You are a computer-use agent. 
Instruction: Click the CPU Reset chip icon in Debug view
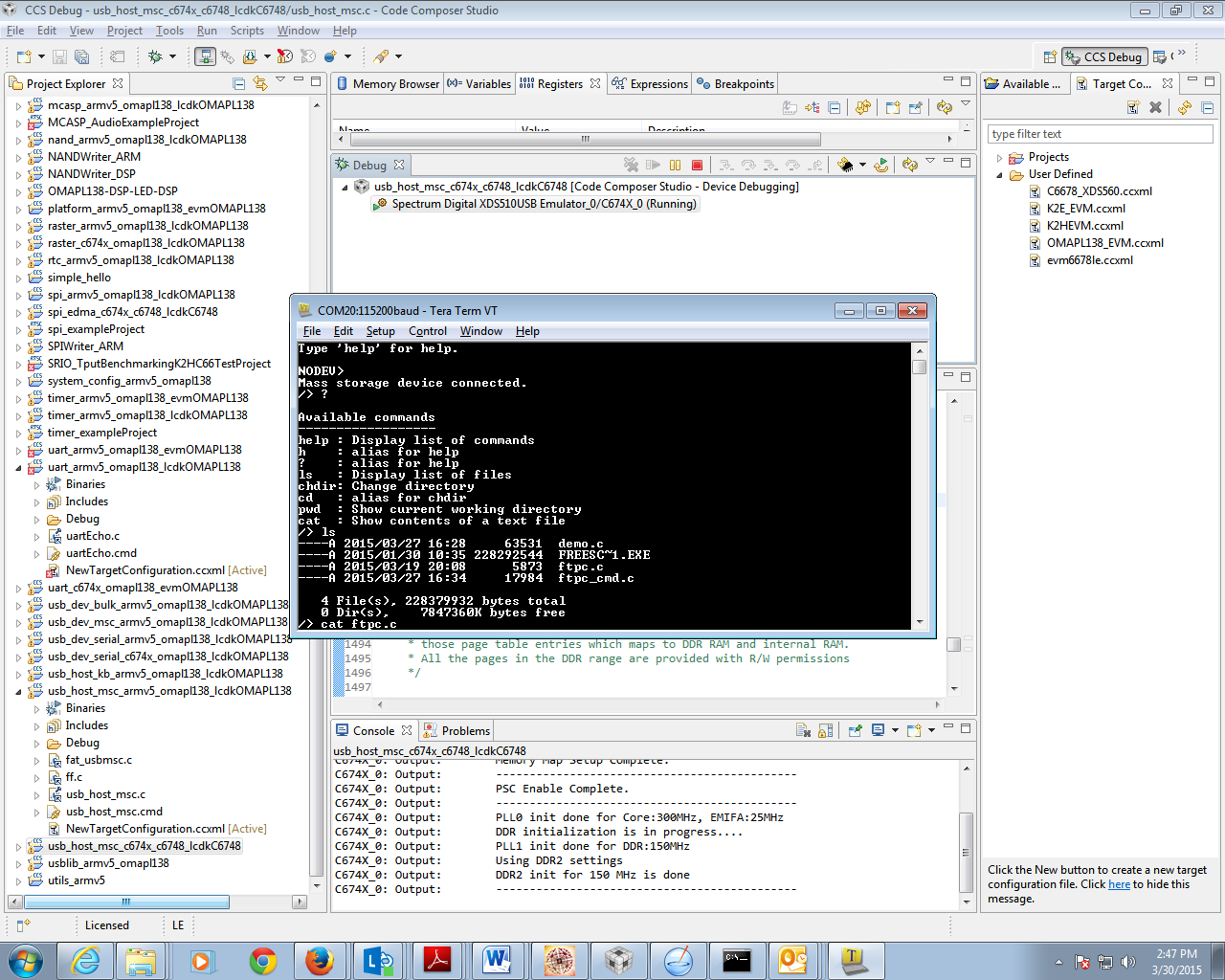(x=845, y=166)
